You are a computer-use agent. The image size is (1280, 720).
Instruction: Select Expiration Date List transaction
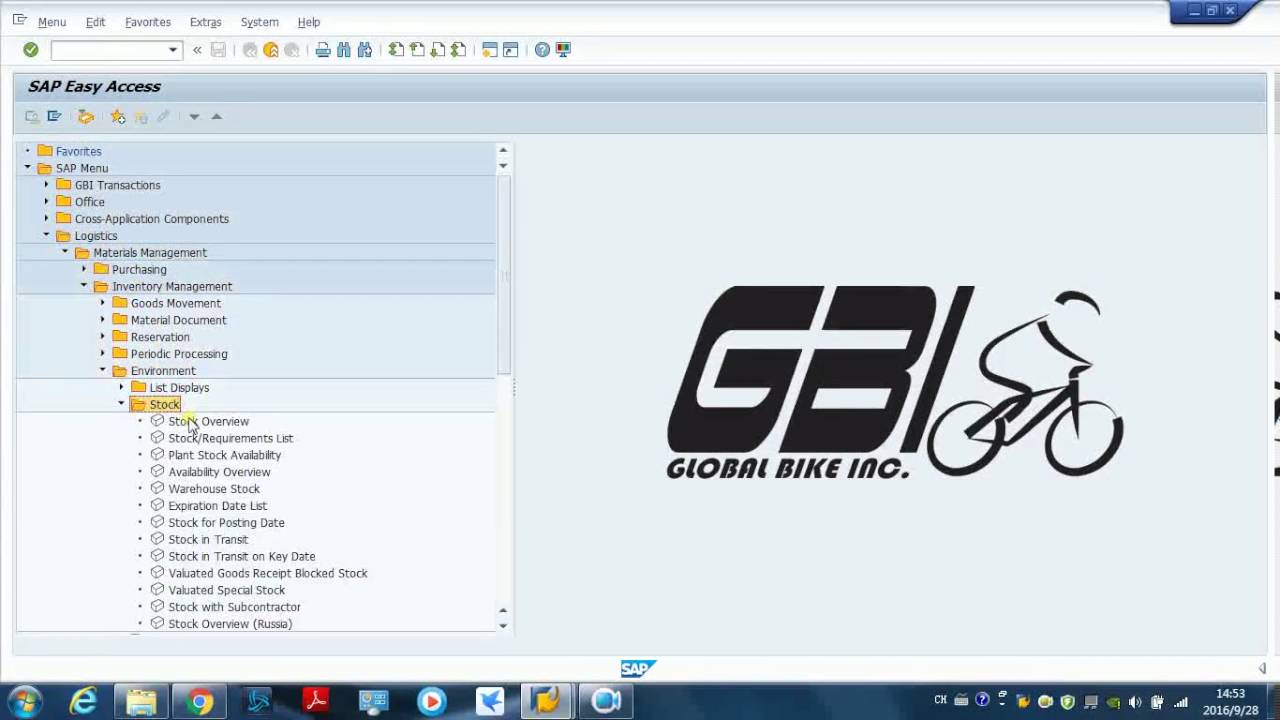click(217, 506)
